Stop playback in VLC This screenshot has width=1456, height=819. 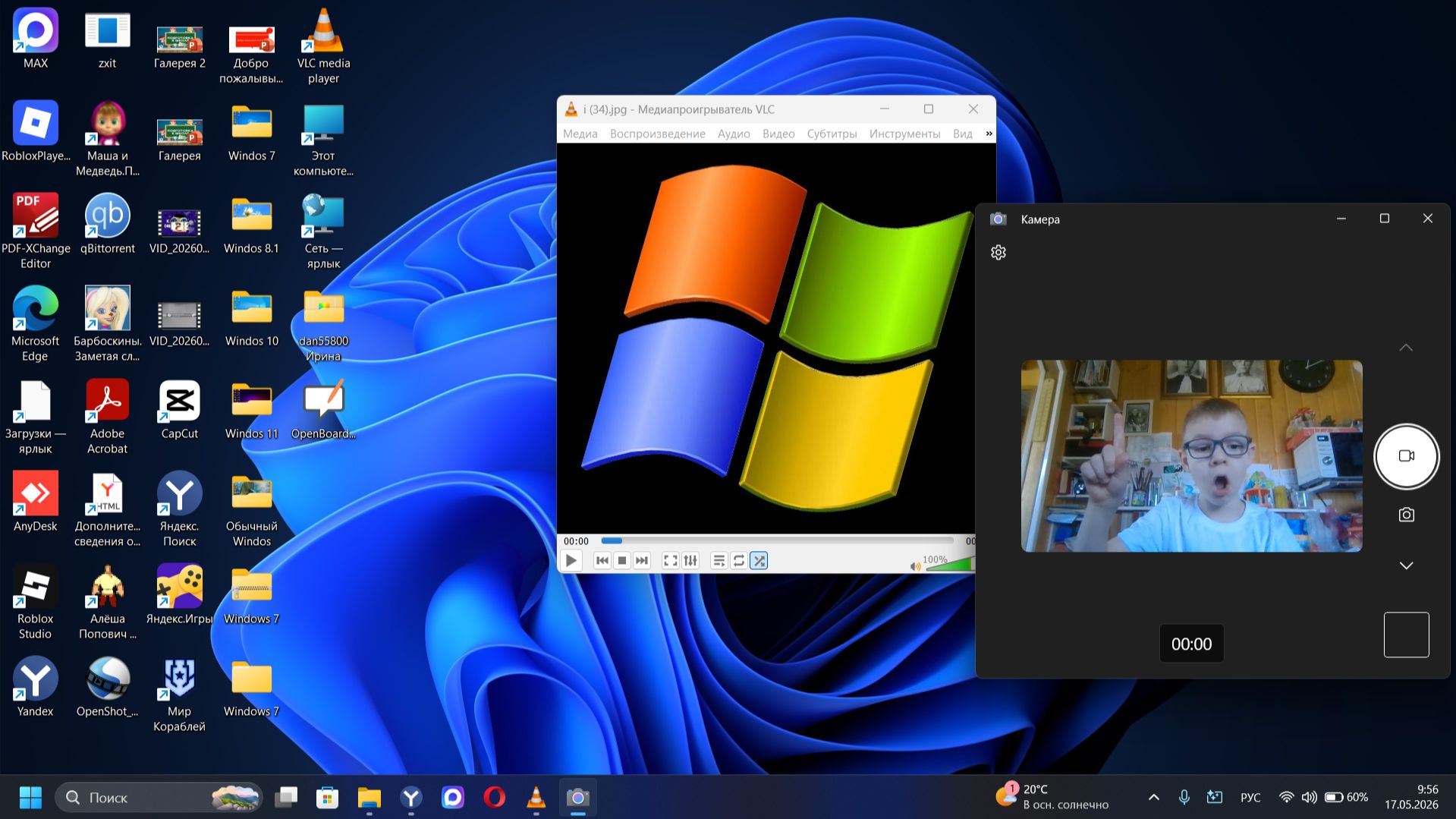(622, 561)
